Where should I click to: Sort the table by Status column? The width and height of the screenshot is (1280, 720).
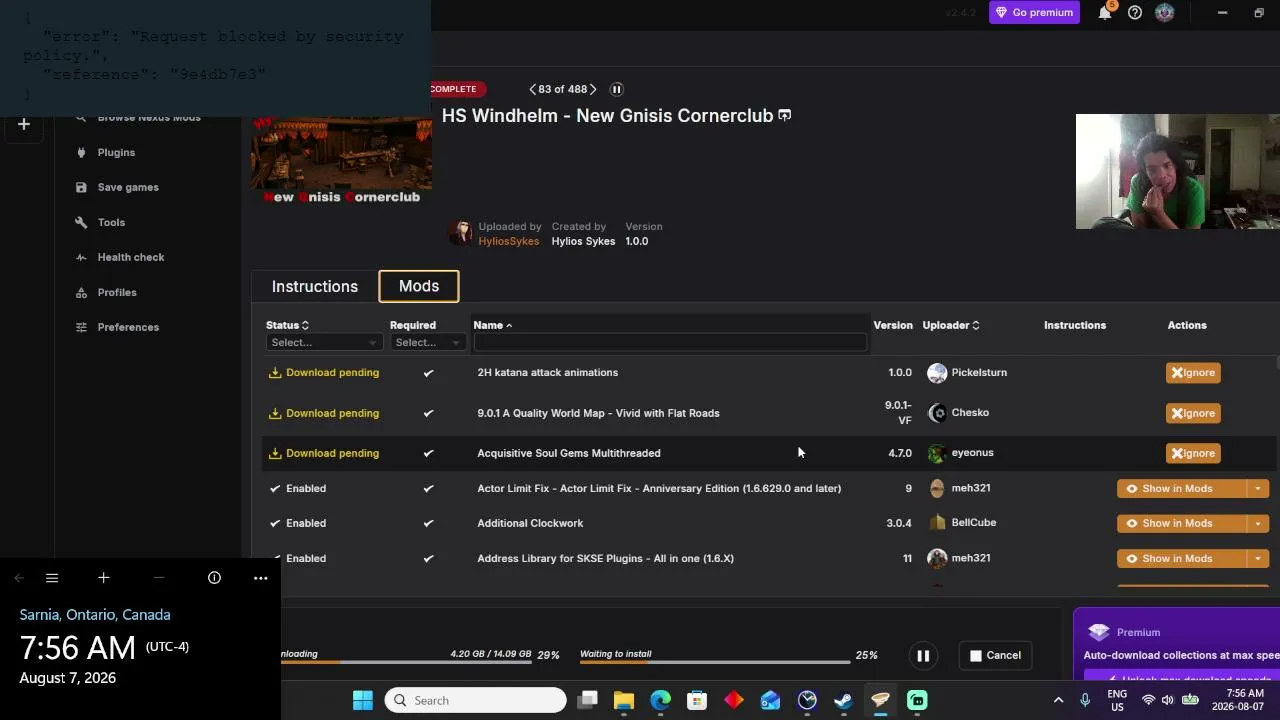(288, 325)
